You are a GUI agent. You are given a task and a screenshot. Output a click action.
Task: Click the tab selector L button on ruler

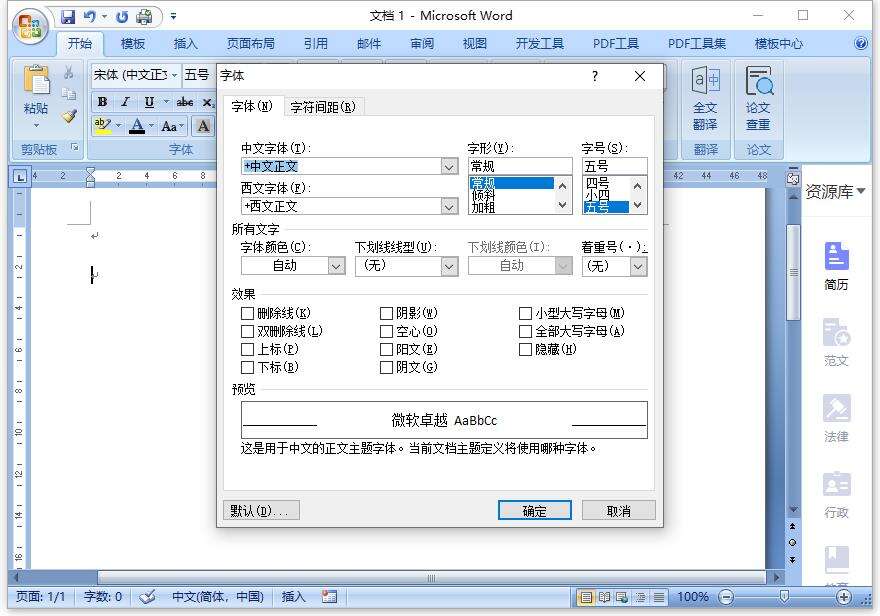(20, 177)
